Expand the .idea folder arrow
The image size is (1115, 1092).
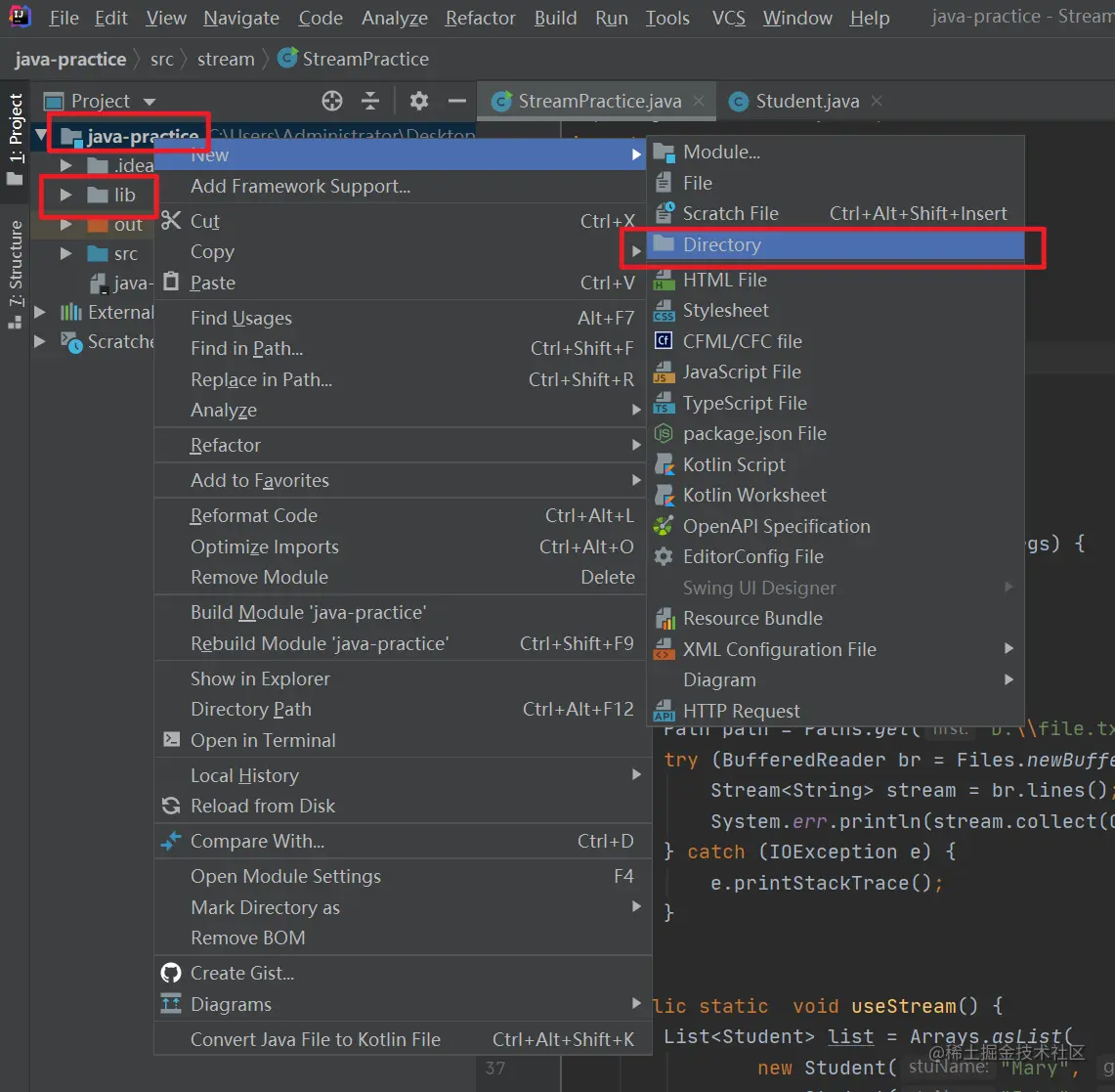click(66, 166)
